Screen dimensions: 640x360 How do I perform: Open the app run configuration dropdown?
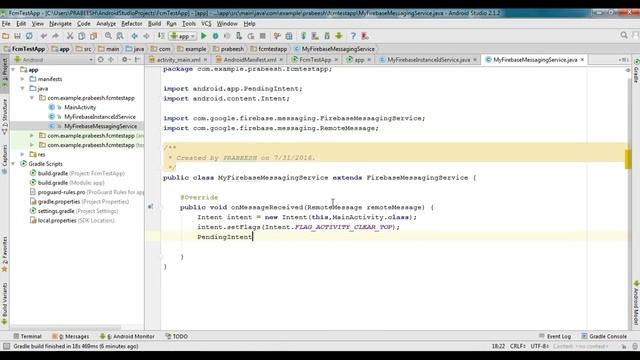tap(183, 36)
